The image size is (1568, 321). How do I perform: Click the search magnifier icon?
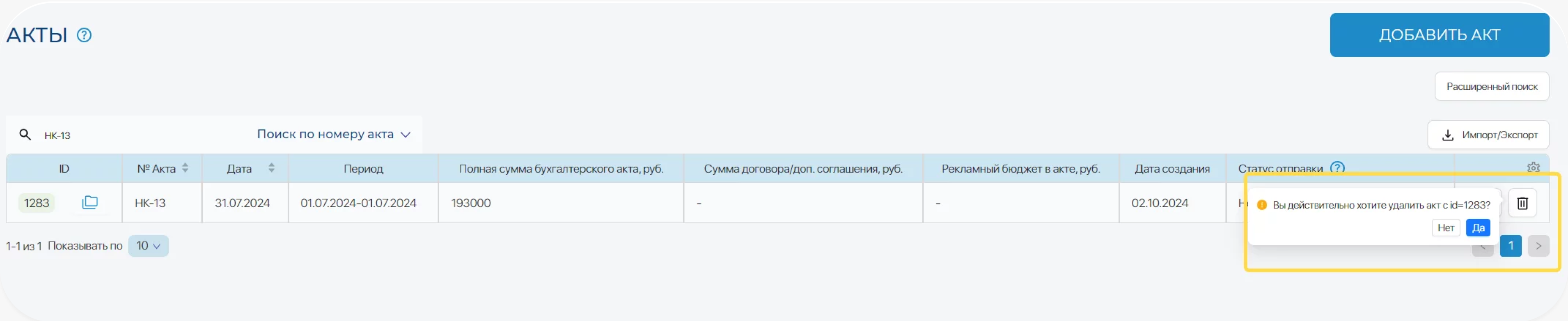(25, 135)
